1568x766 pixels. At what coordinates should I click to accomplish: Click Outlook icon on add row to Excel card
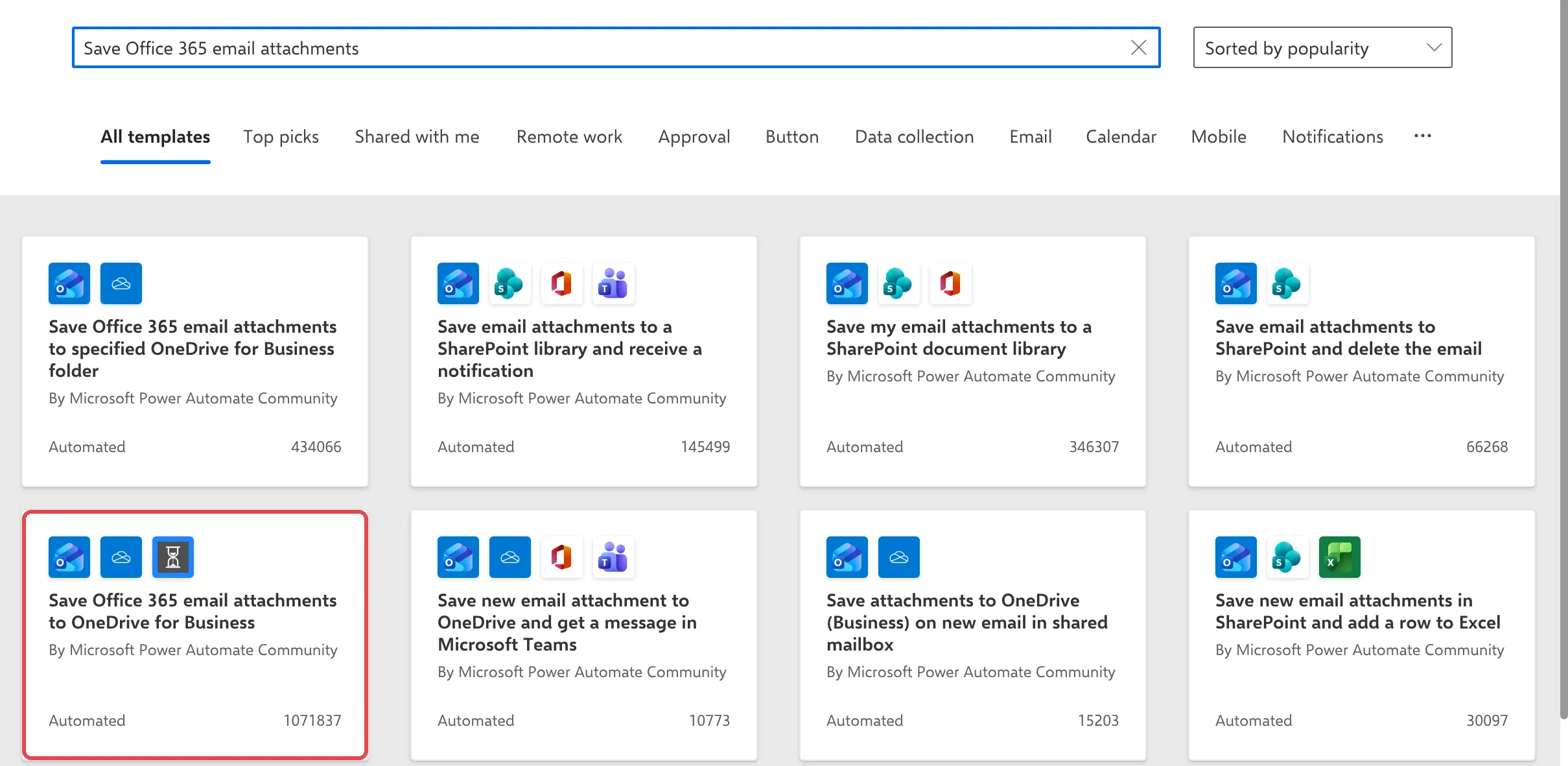point(1236,557)
